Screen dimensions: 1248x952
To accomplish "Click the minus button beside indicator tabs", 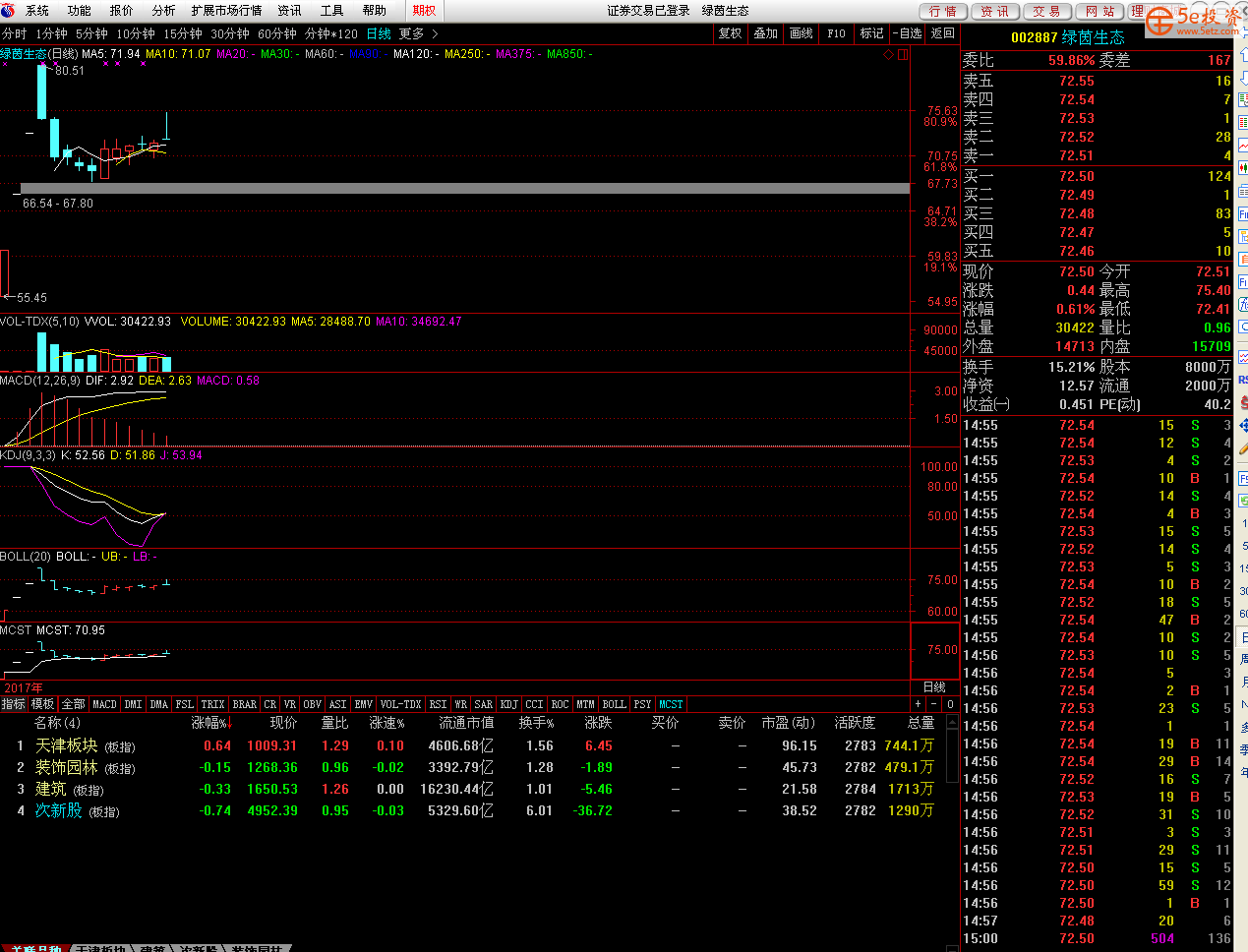I will [934, 704].
